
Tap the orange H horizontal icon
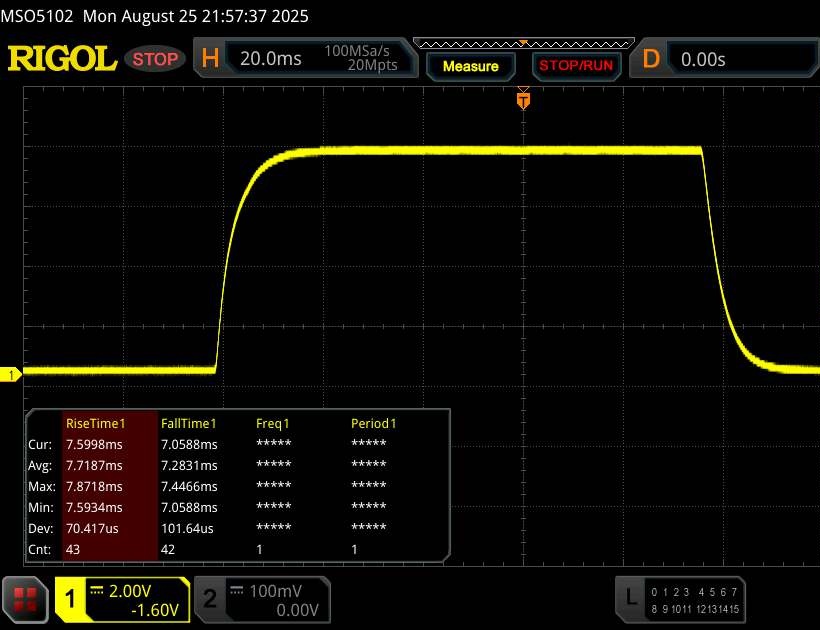(x=210, y=59)
